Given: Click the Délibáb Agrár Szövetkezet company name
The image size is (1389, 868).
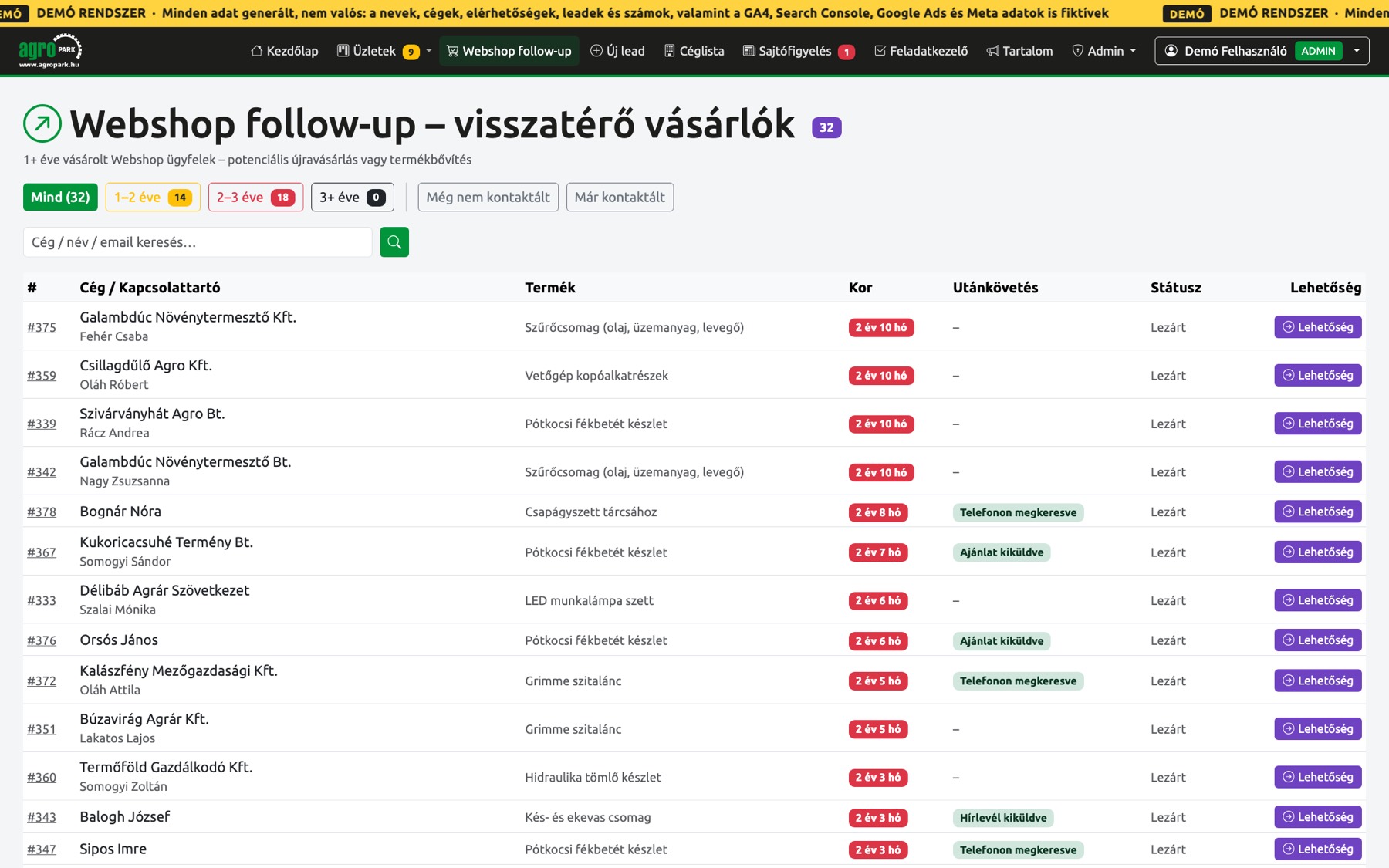Looking at the screenshot, I should click(x=164, y=590).
